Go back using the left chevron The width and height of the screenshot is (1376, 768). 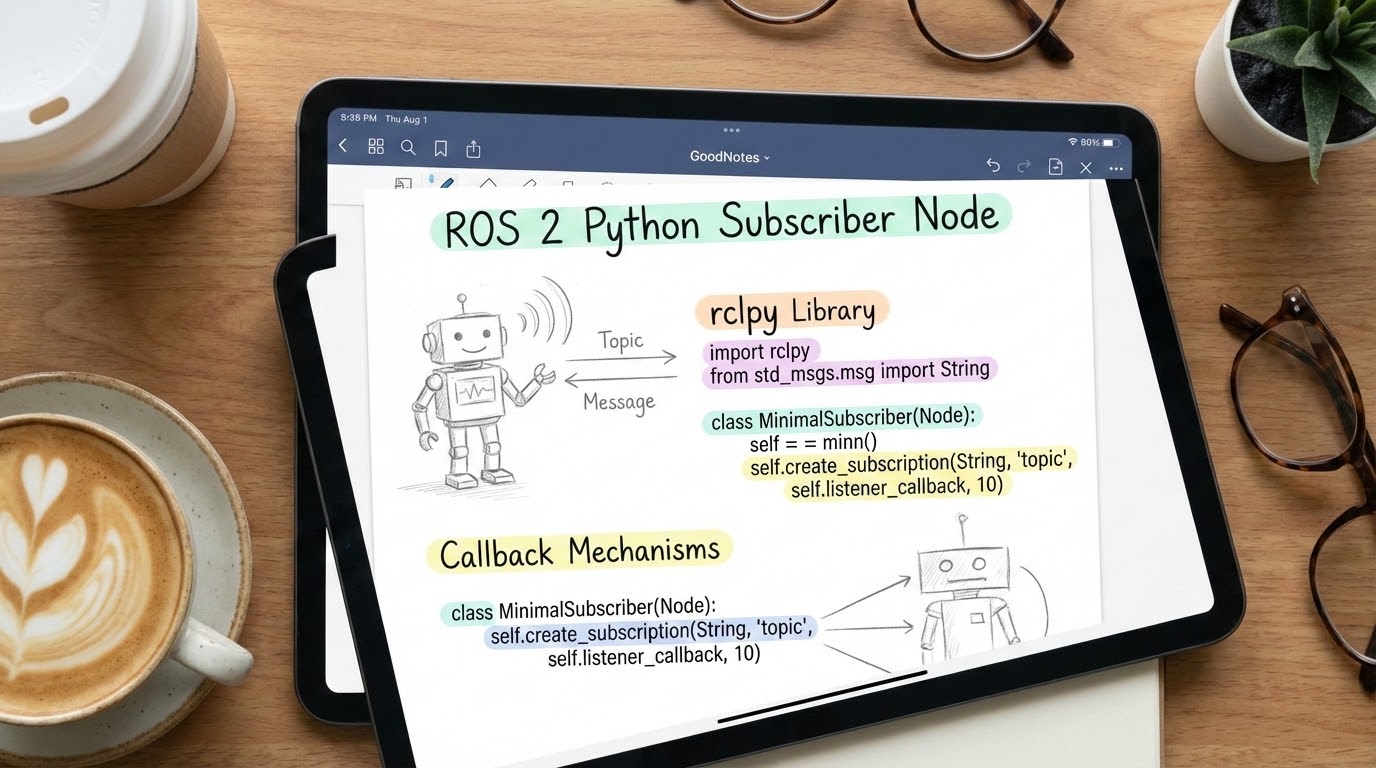click(x=343, y=146)
